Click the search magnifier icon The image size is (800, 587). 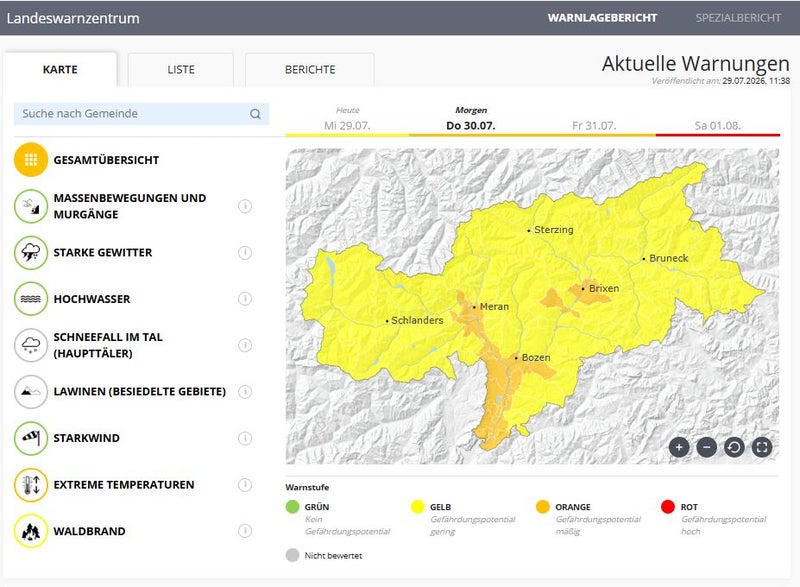pos(256,114)
